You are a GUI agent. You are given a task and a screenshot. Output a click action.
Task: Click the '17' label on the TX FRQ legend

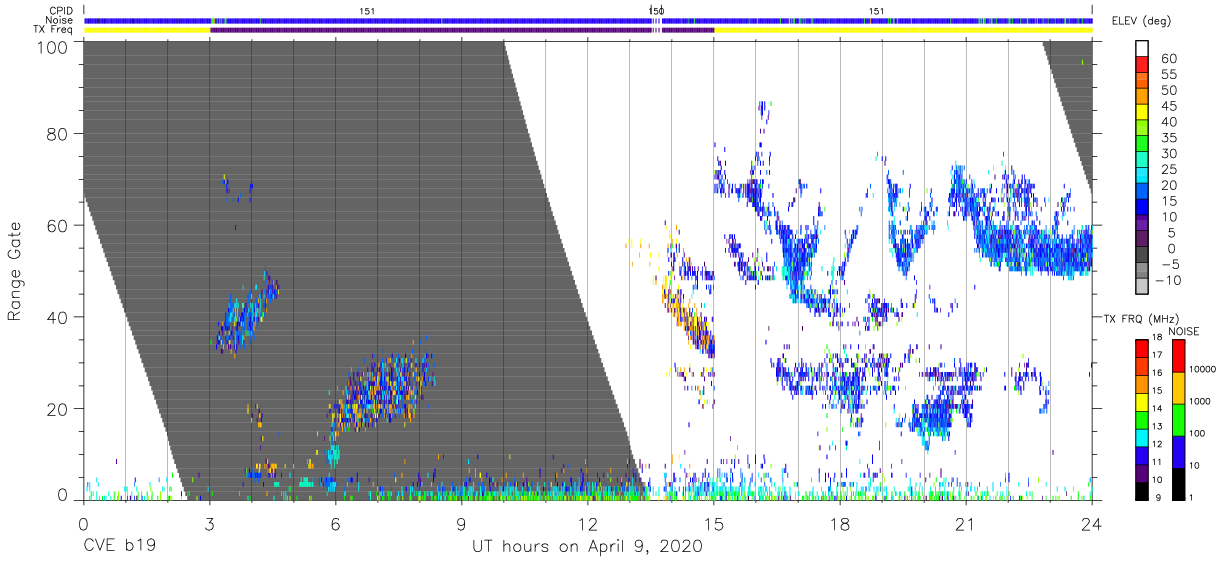coord(1155,355)
